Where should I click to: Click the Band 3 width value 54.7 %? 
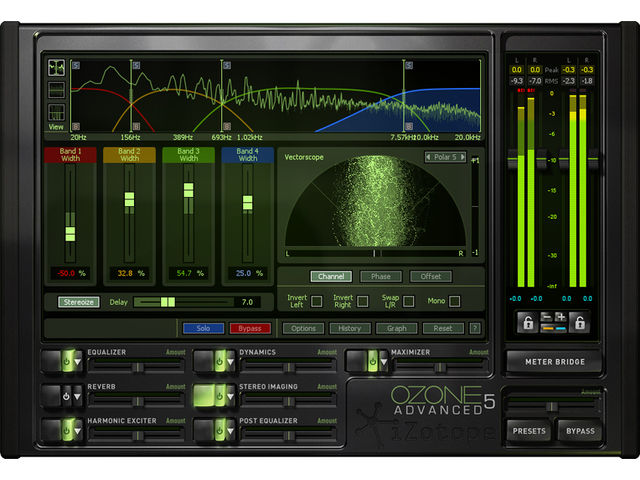coord(190,273)
